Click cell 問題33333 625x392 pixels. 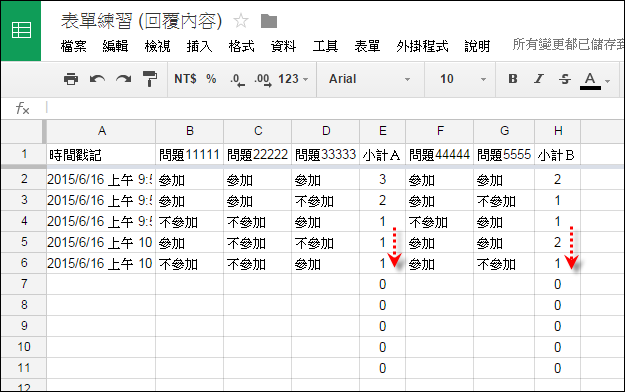pyautogui.click(x=326, y=154)
